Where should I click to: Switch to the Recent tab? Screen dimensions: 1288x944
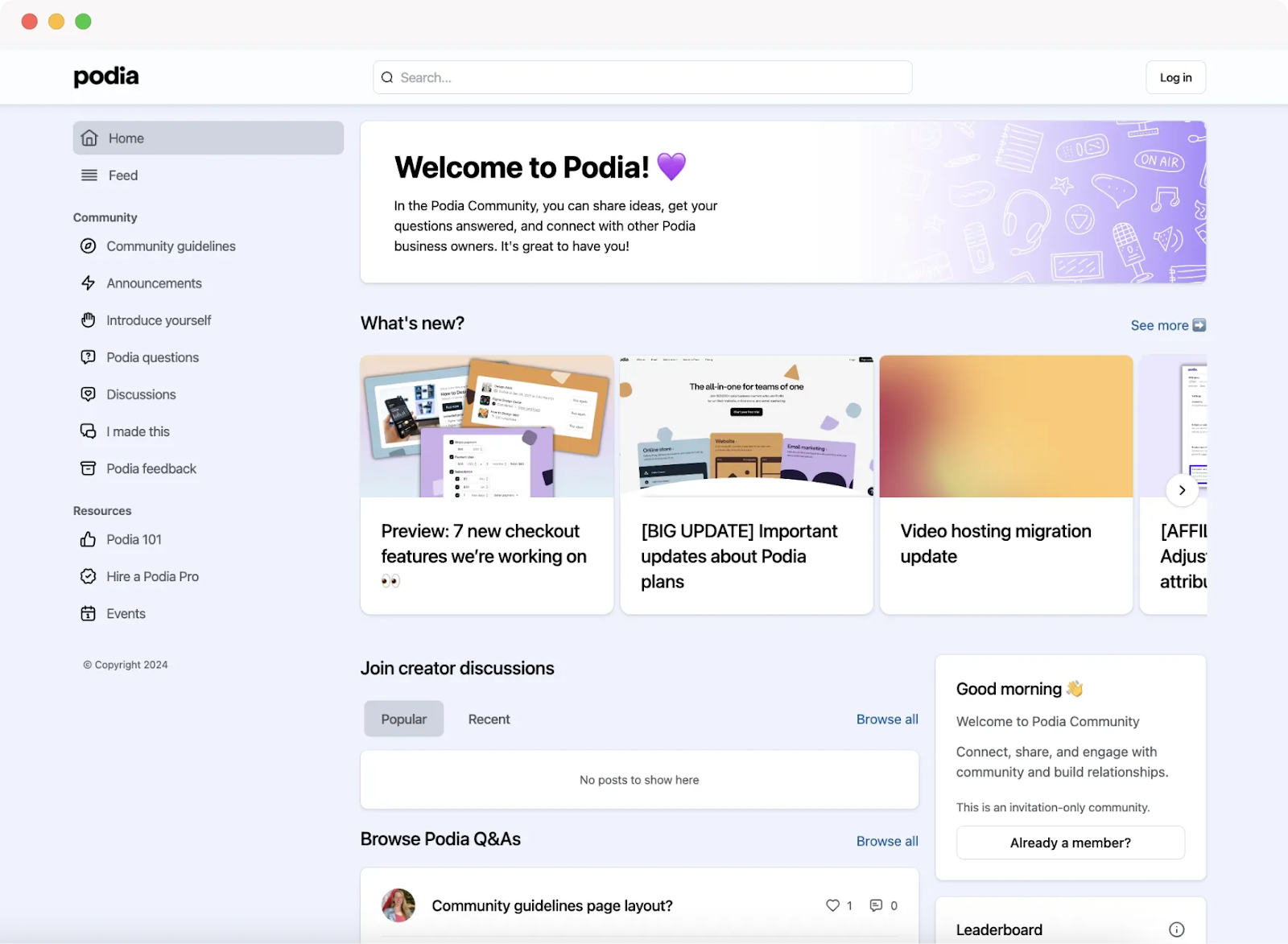coord(489,719)
